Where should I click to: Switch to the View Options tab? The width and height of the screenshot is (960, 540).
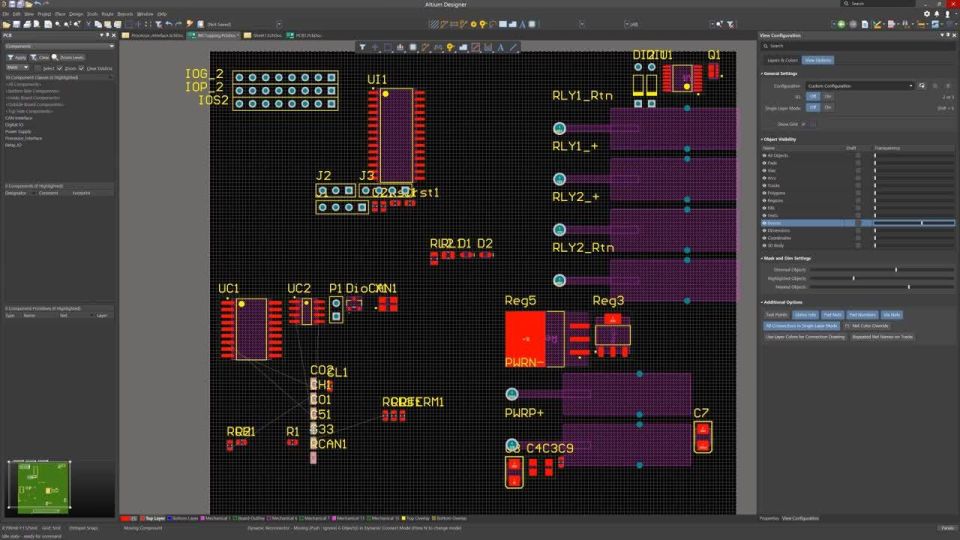click(x=817, y=60)
